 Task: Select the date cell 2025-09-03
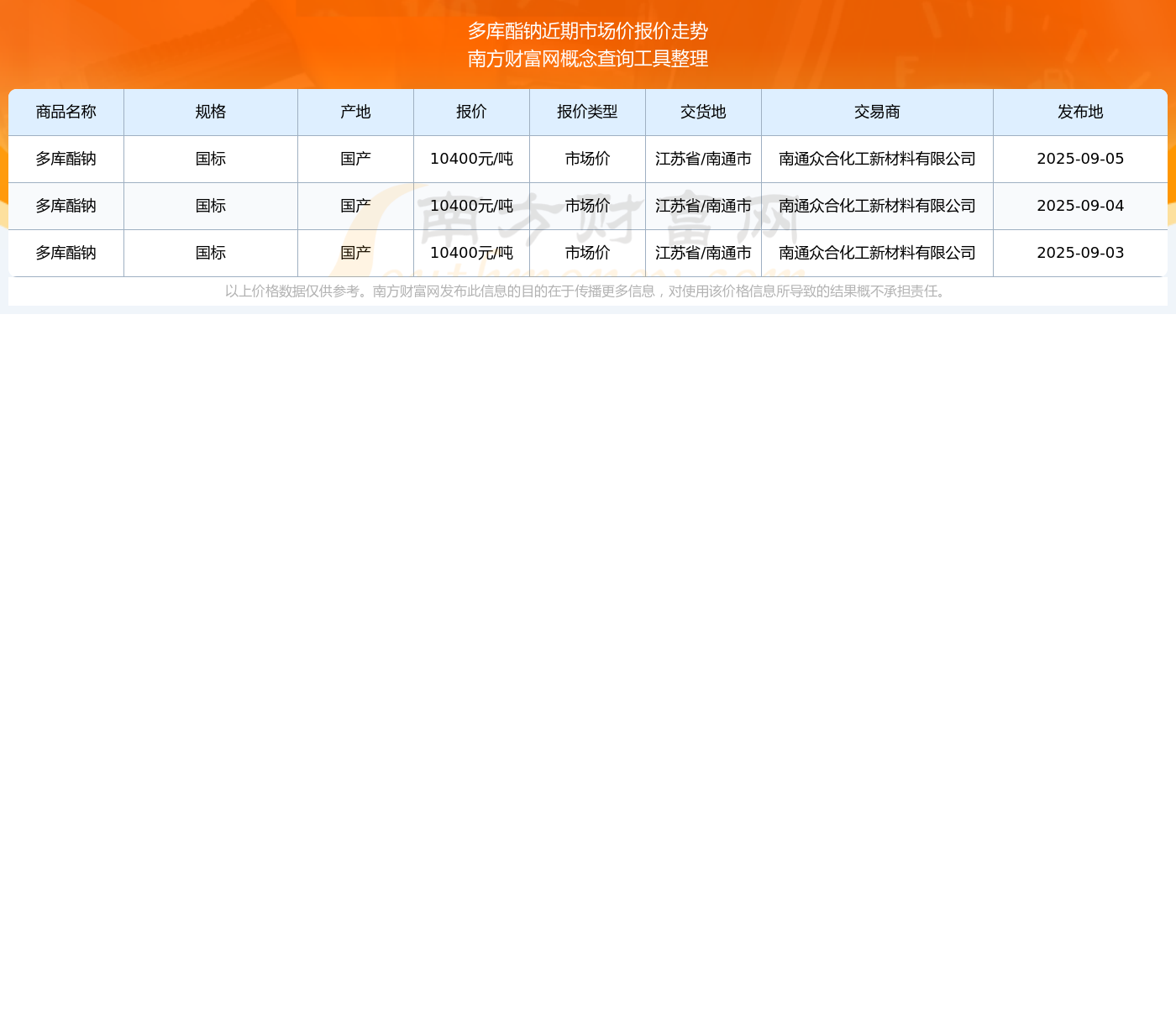[x=1080, y=253]
